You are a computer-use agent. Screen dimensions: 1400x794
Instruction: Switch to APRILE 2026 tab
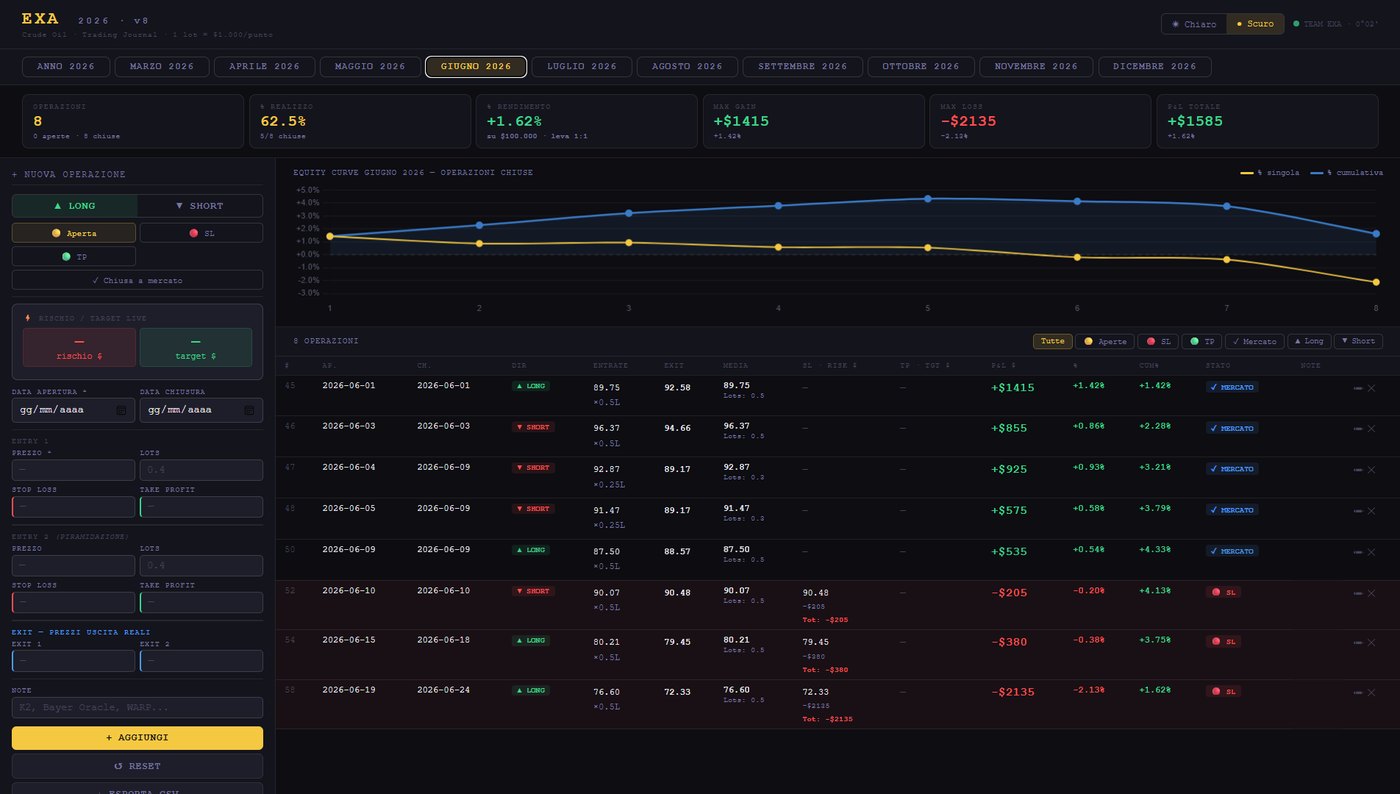tap(264, 66)
